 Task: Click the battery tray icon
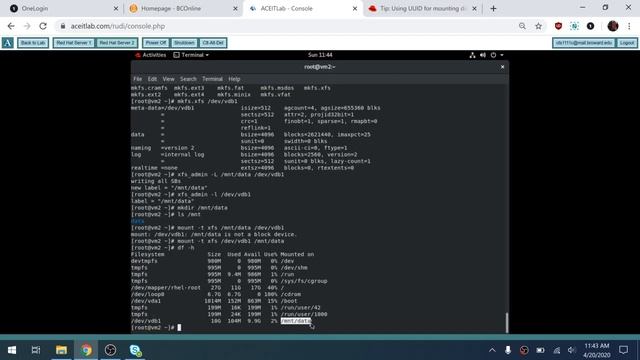(x=540, y=350)
